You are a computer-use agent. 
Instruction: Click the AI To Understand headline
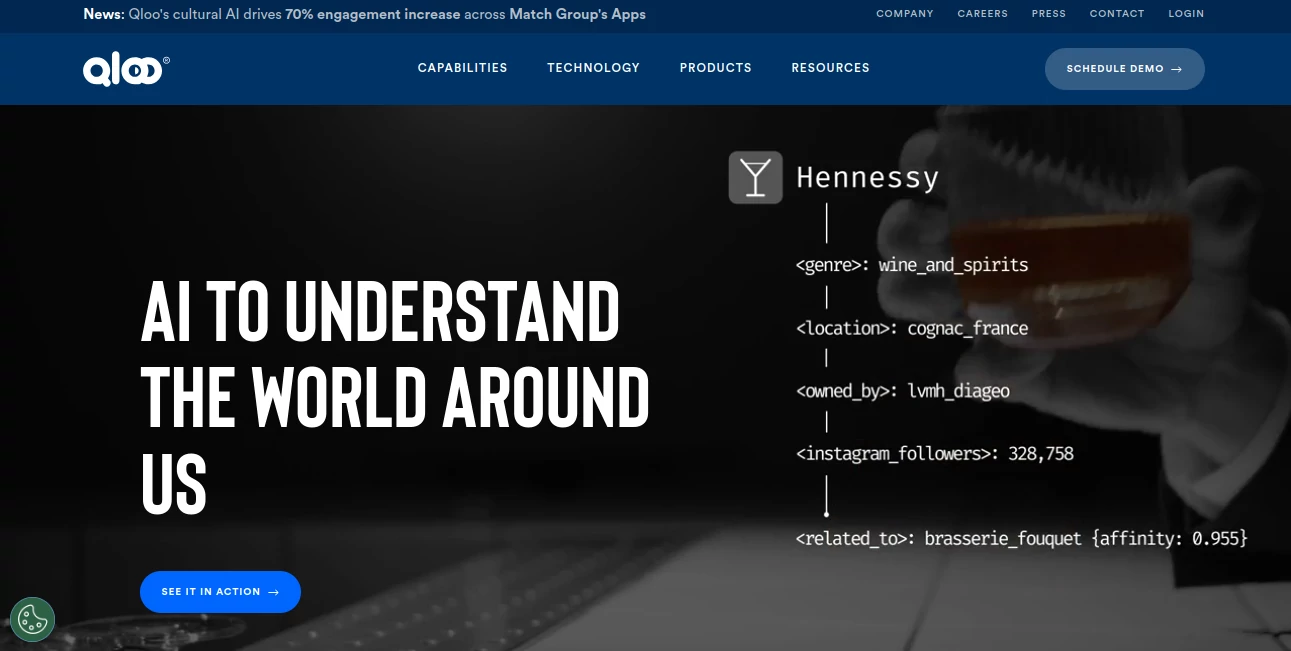(x=396, y=396)
